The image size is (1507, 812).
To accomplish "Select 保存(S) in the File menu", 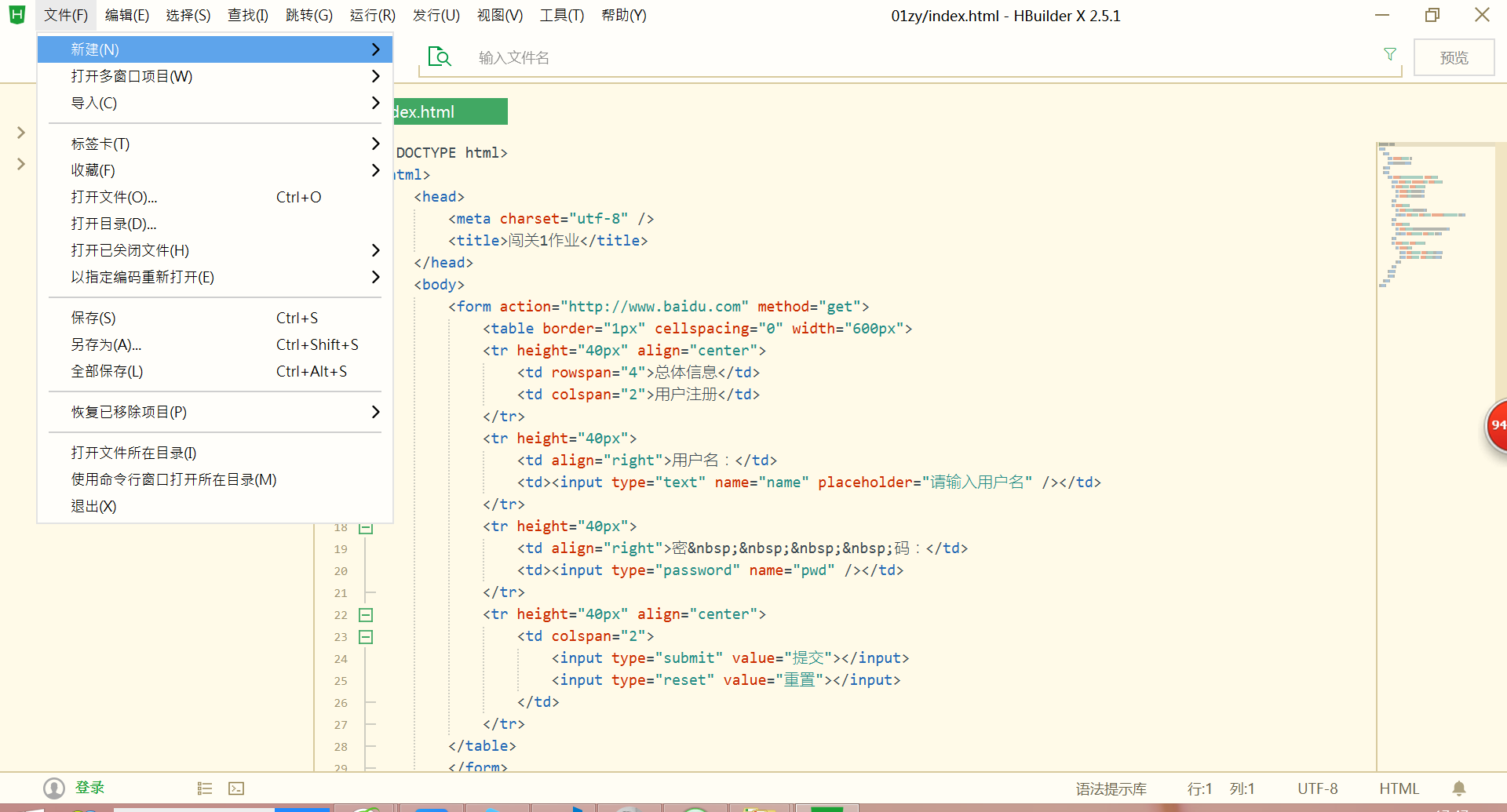I will (93, 318).
